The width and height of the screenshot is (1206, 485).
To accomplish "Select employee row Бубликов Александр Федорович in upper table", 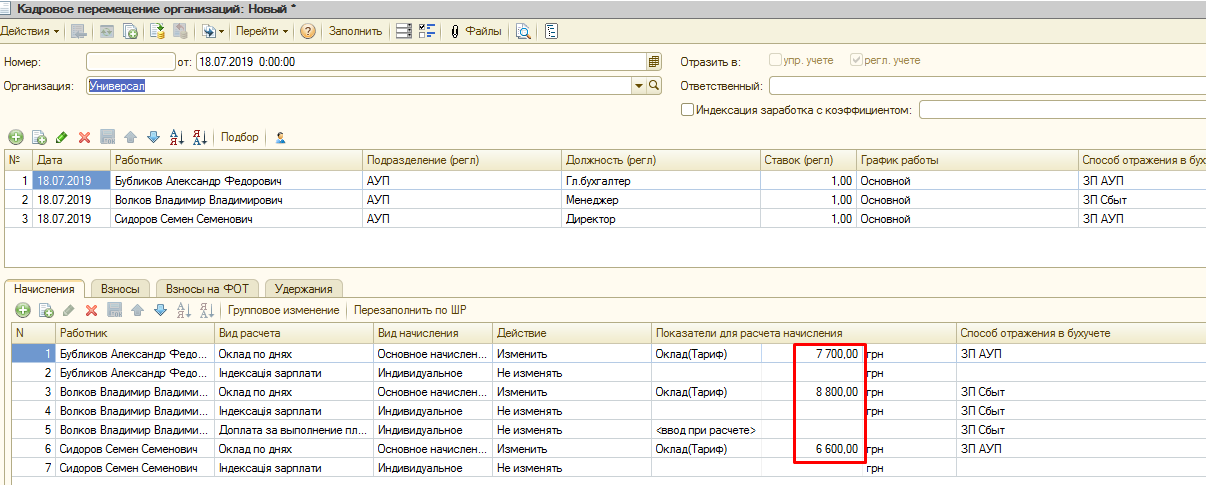I will click(237, 181).
